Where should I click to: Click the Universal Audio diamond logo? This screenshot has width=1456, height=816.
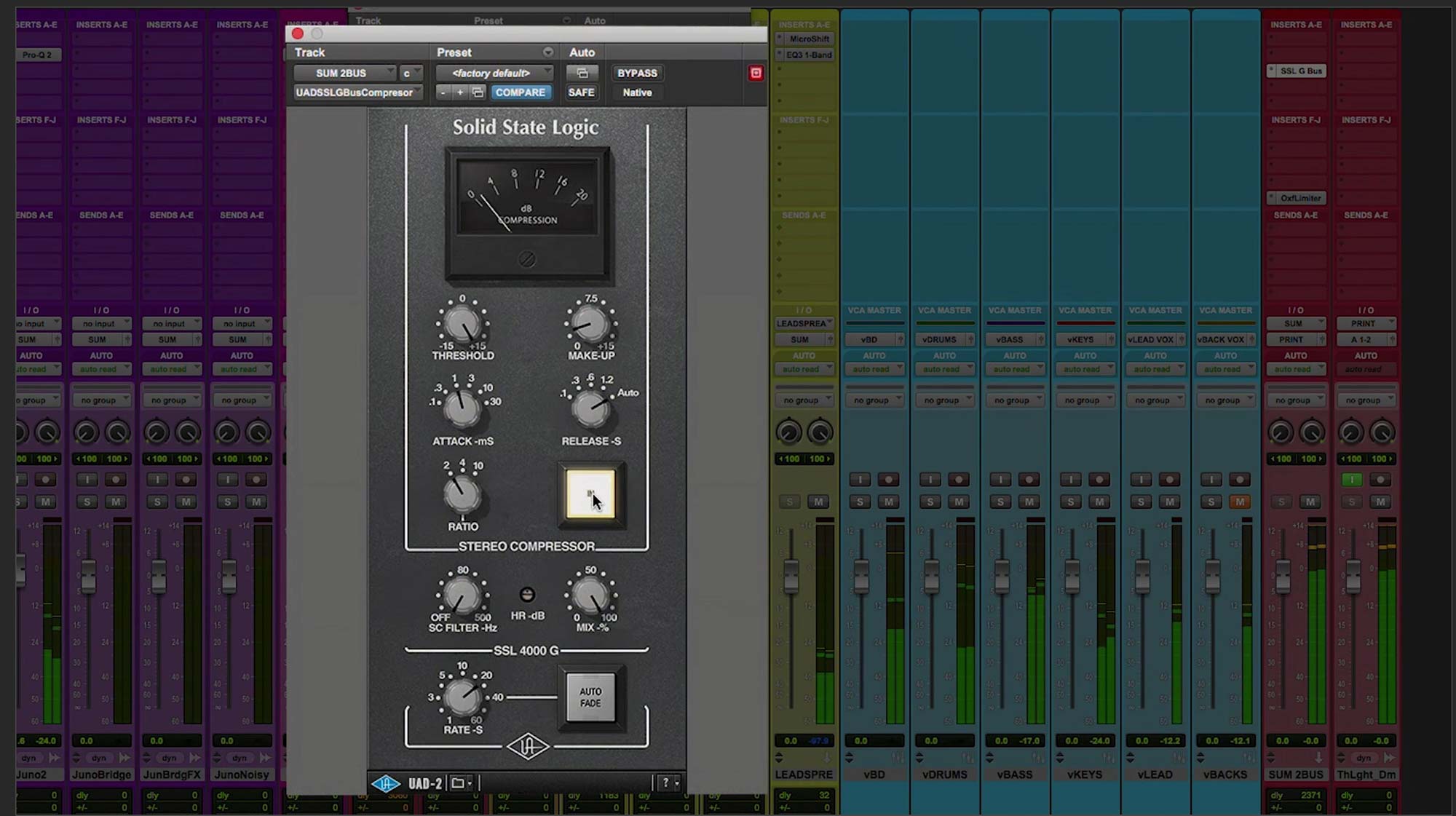[528, 747]
